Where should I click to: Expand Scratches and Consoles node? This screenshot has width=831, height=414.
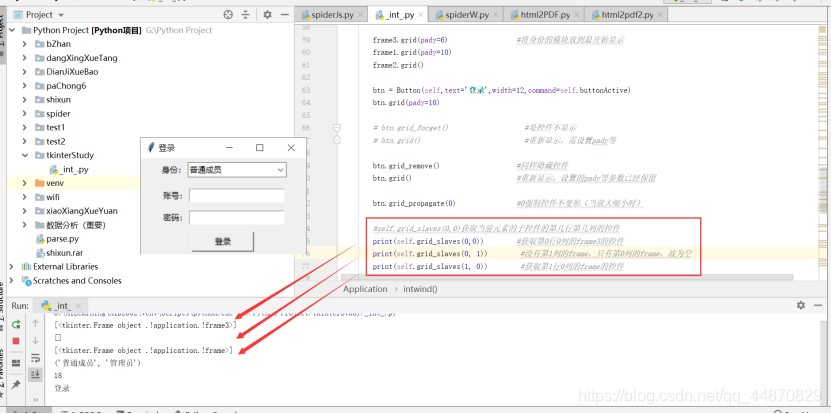[x=12, y=280]
